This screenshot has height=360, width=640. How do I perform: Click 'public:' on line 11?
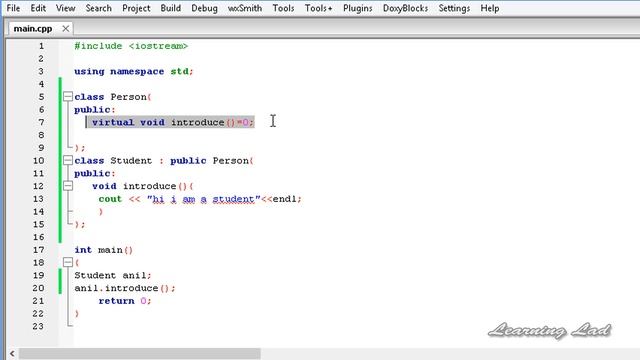[x=95, y=173]
